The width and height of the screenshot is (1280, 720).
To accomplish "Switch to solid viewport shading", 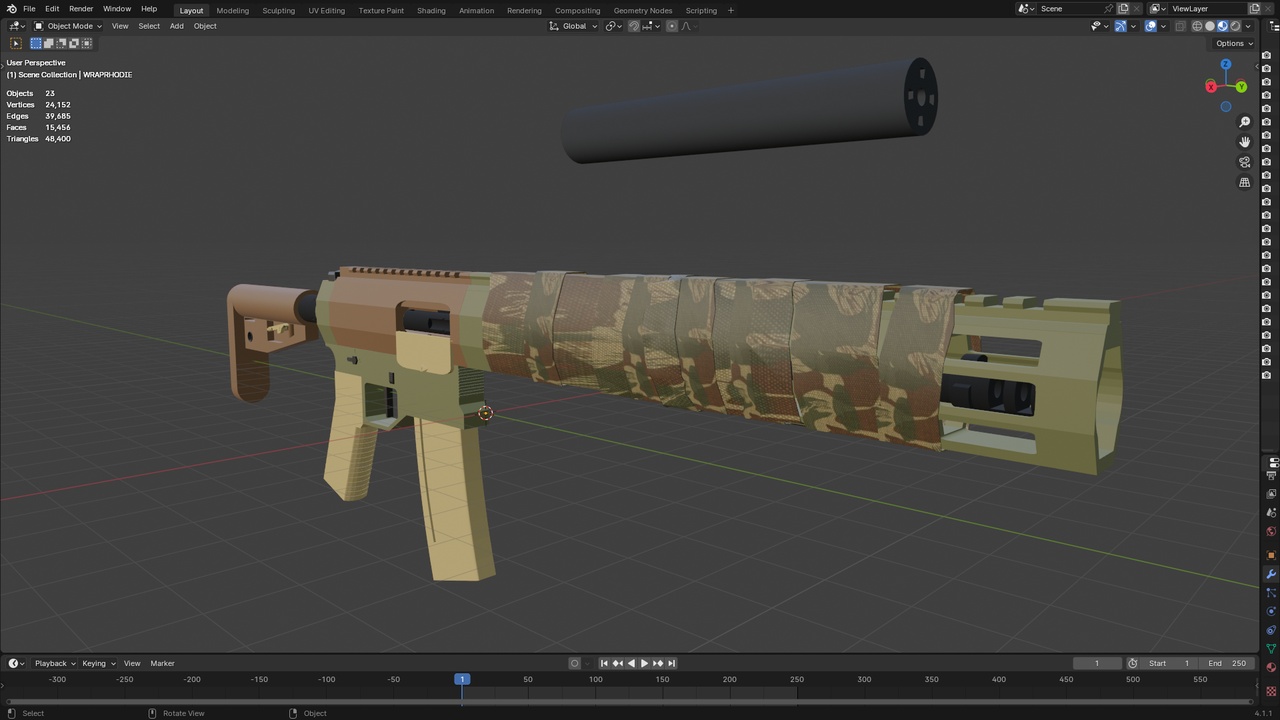I will (1210, 26).
